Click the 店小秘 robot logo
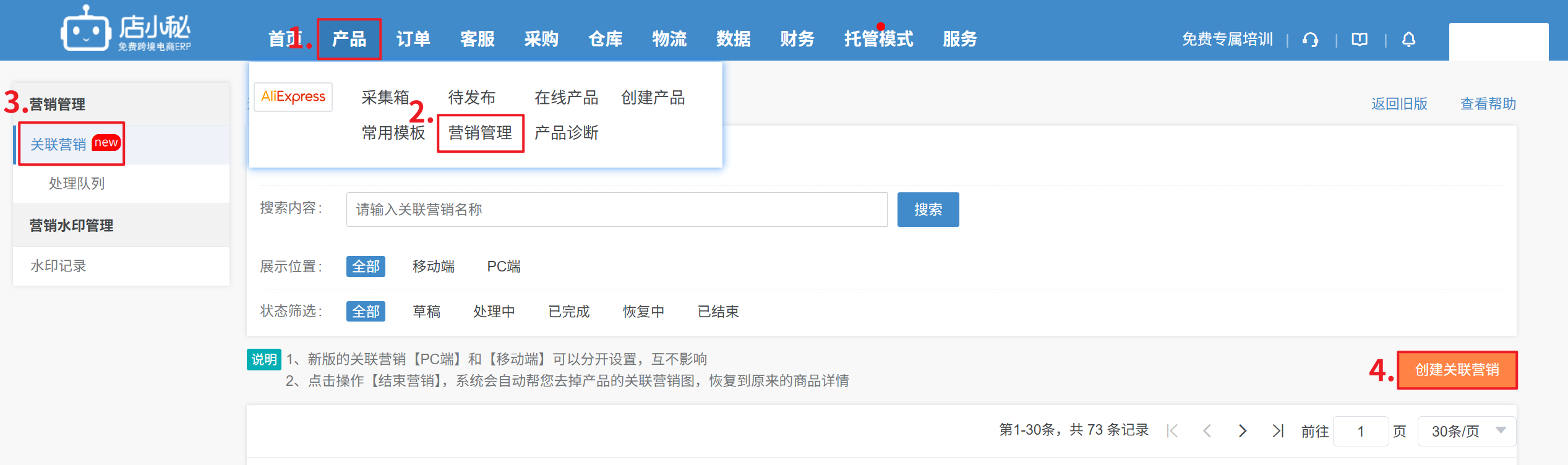Screen dimensions: 1568x465 click(x=85, y=29)
